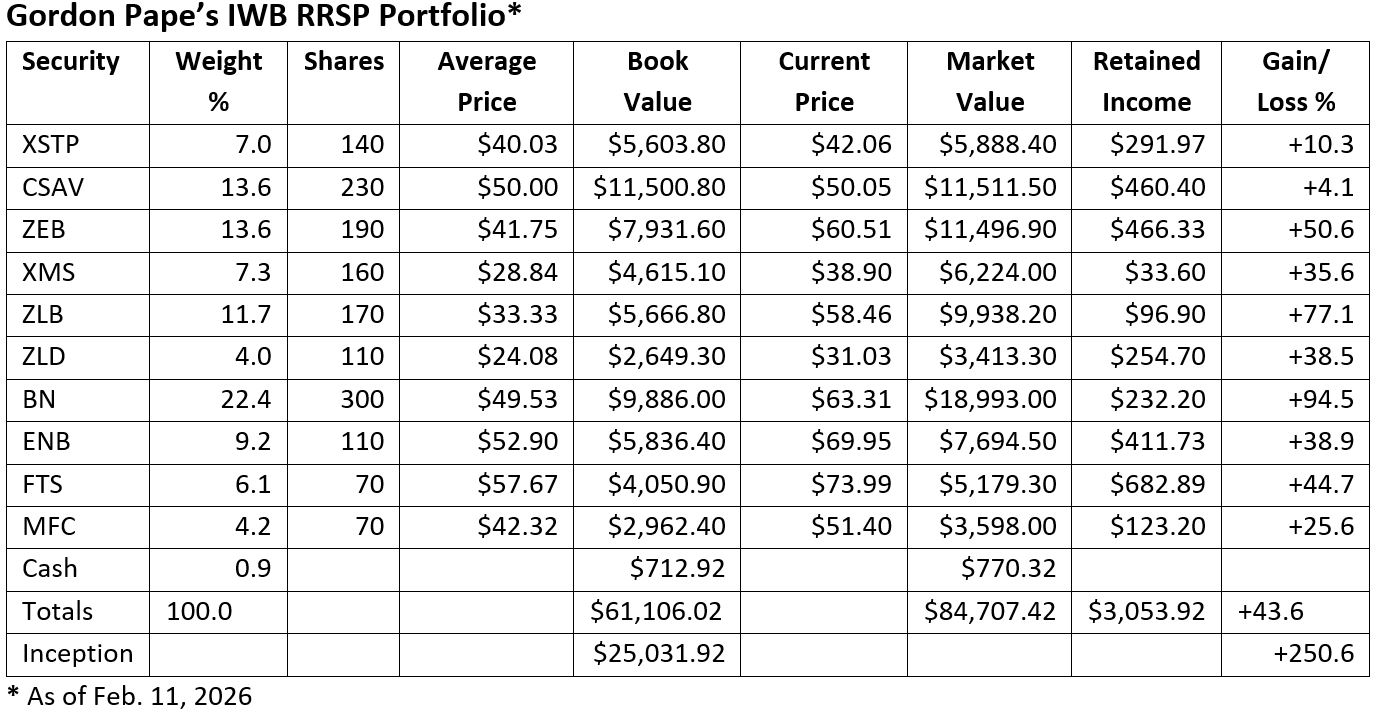This screenshot has width=1378, height=713.
Task: Click the Cash row label
Action: [x=49, y=569]
